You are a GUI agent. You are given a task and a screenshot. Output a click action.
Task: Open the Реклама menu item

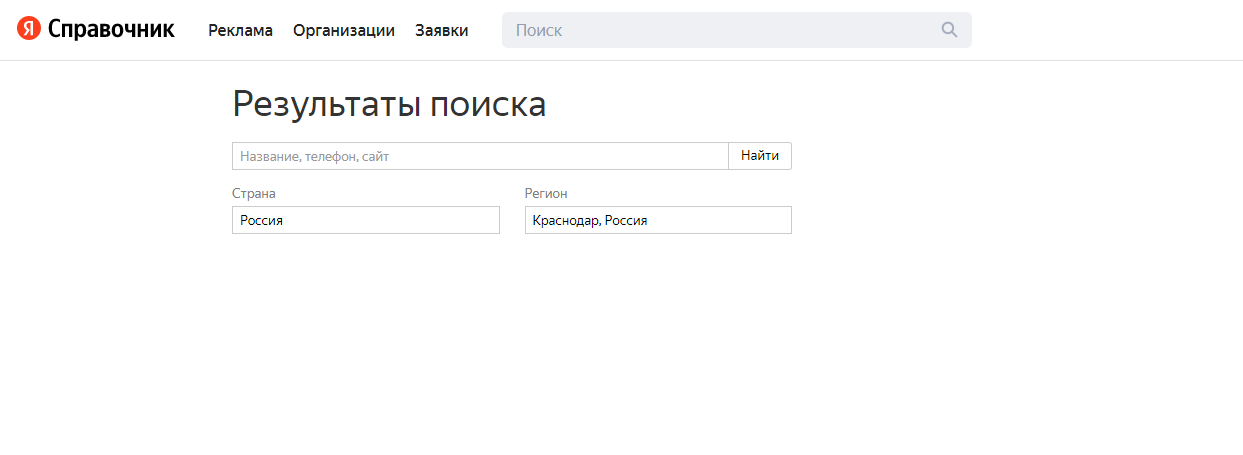click(x=240, y=30)
